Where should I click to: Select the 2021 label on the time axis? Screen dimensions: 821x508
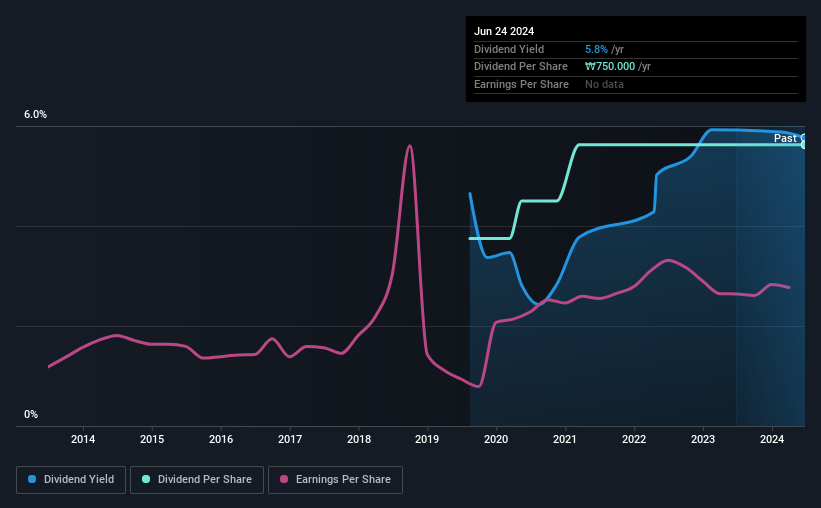565,439
